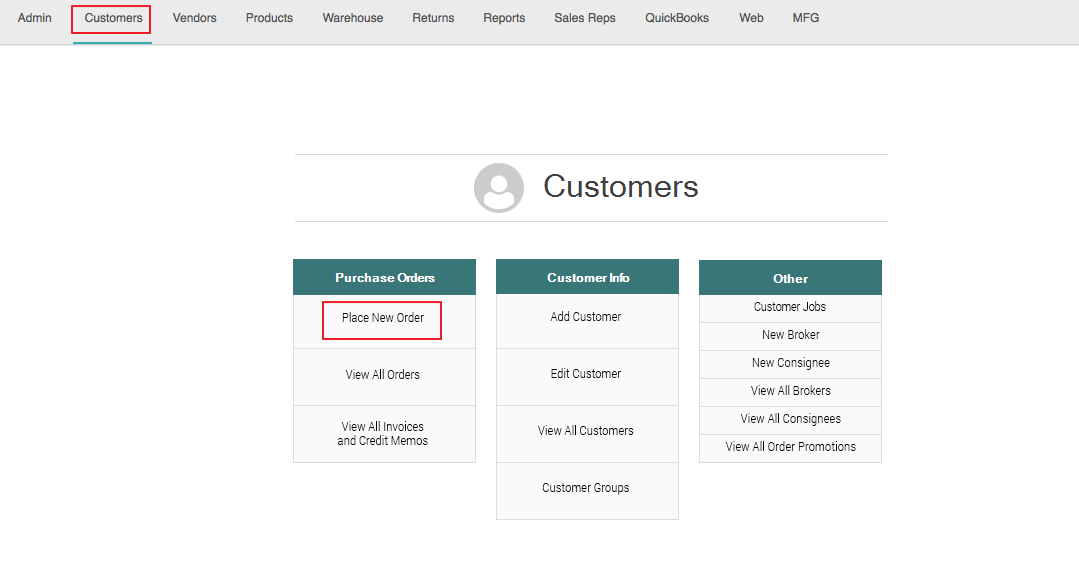
Task: Navigate to the Sales Reps tab
Action: coord(585,18)
